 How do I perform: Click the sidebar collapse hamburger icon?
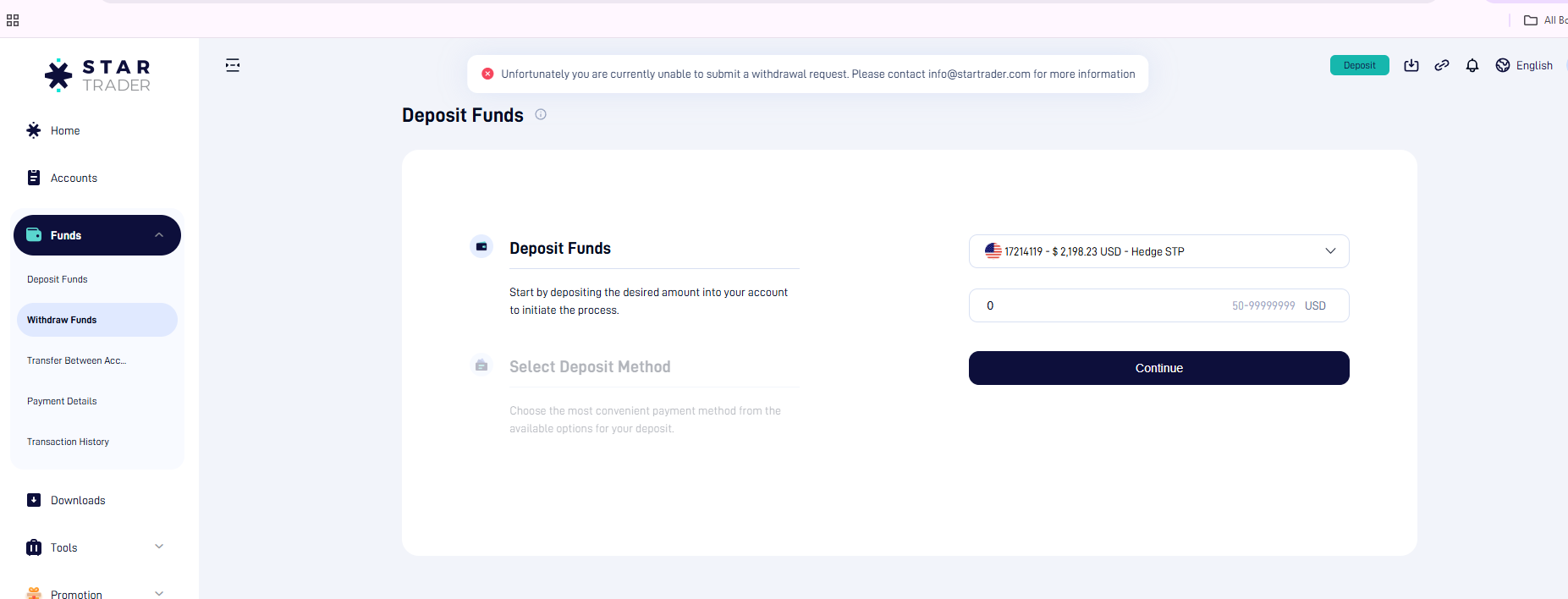tap(233, 65)
